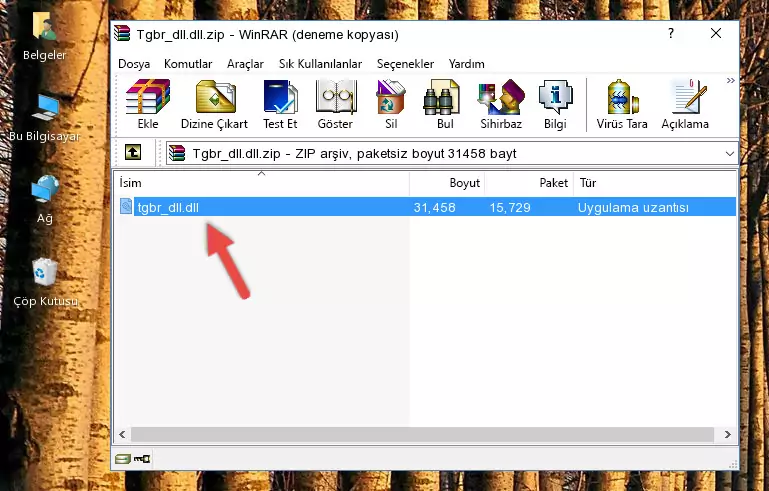Select the tgbr_dll.dll file row
The width and height of the screenshot is (769, 491).
coord(427,207)
